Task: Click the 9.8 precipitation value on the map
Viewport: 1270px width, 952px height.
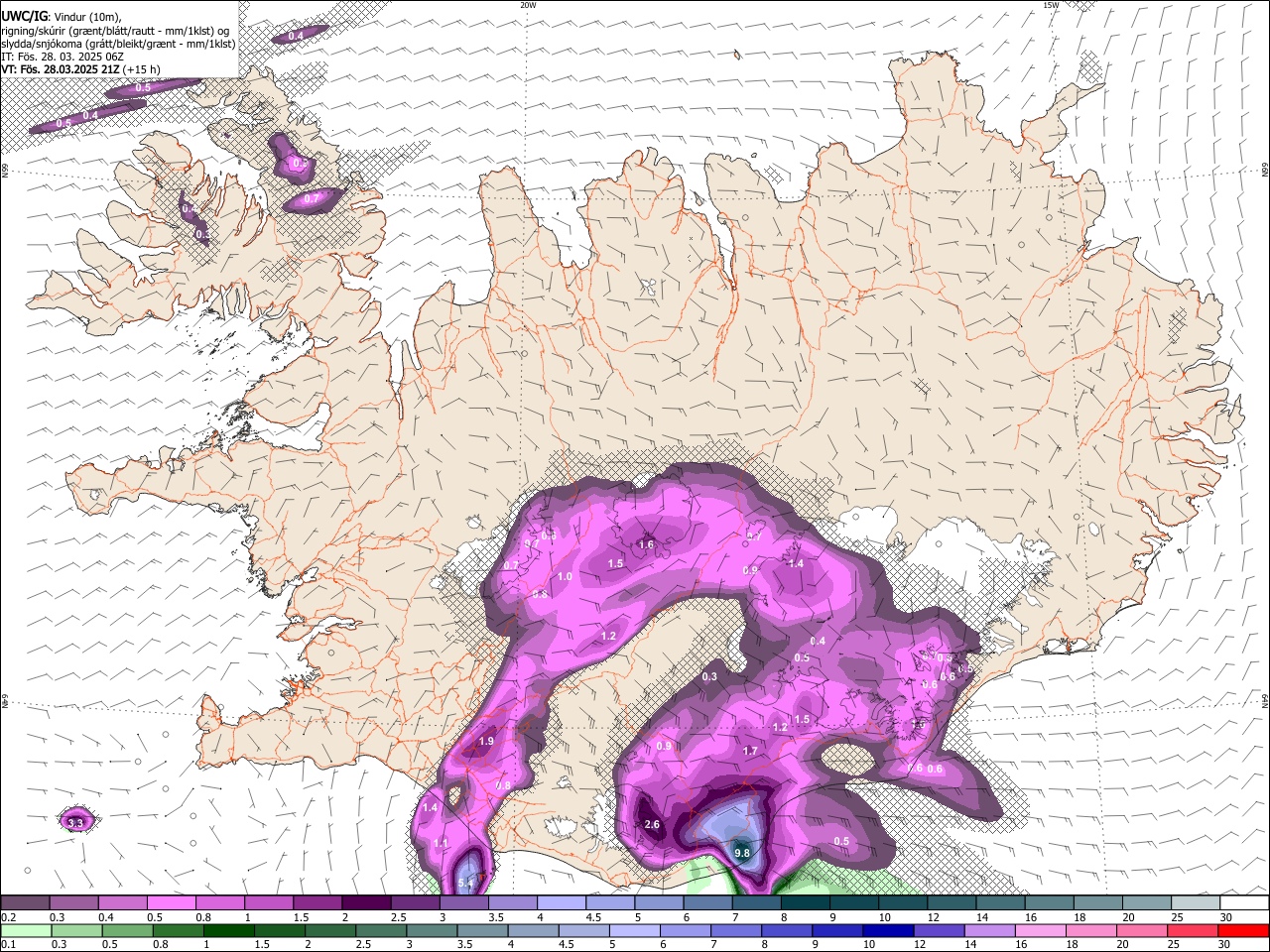Action: [742, 853]
